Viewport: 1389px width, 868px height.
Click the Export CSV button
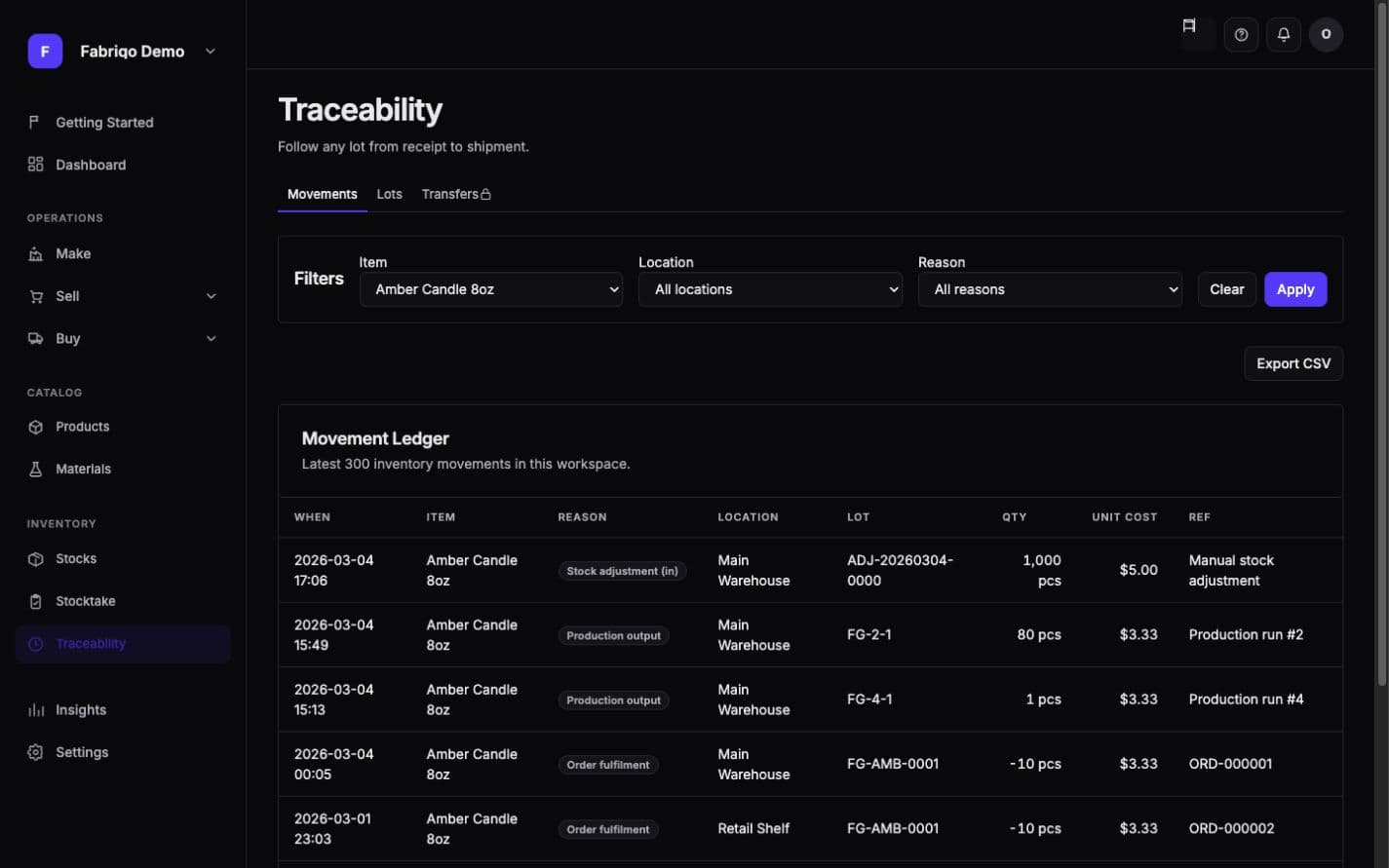tap(1293, 363)
